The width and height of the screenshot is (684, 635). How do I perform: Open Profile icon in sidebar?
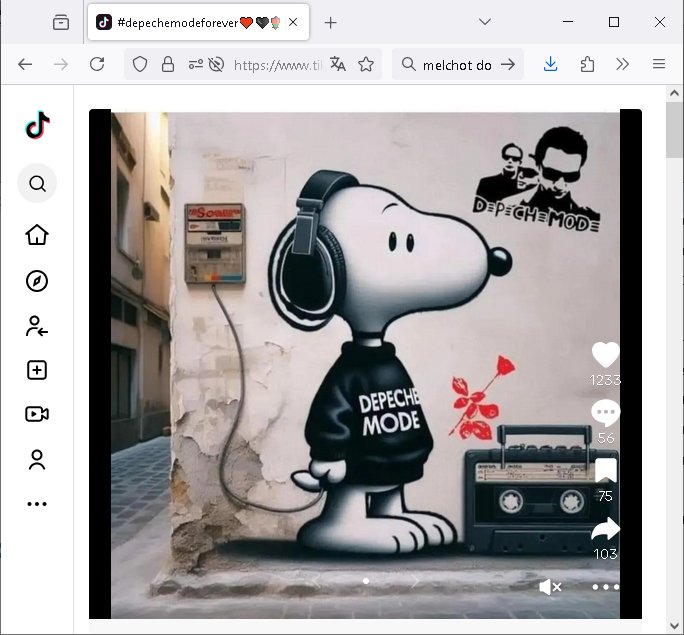(37, 460)
